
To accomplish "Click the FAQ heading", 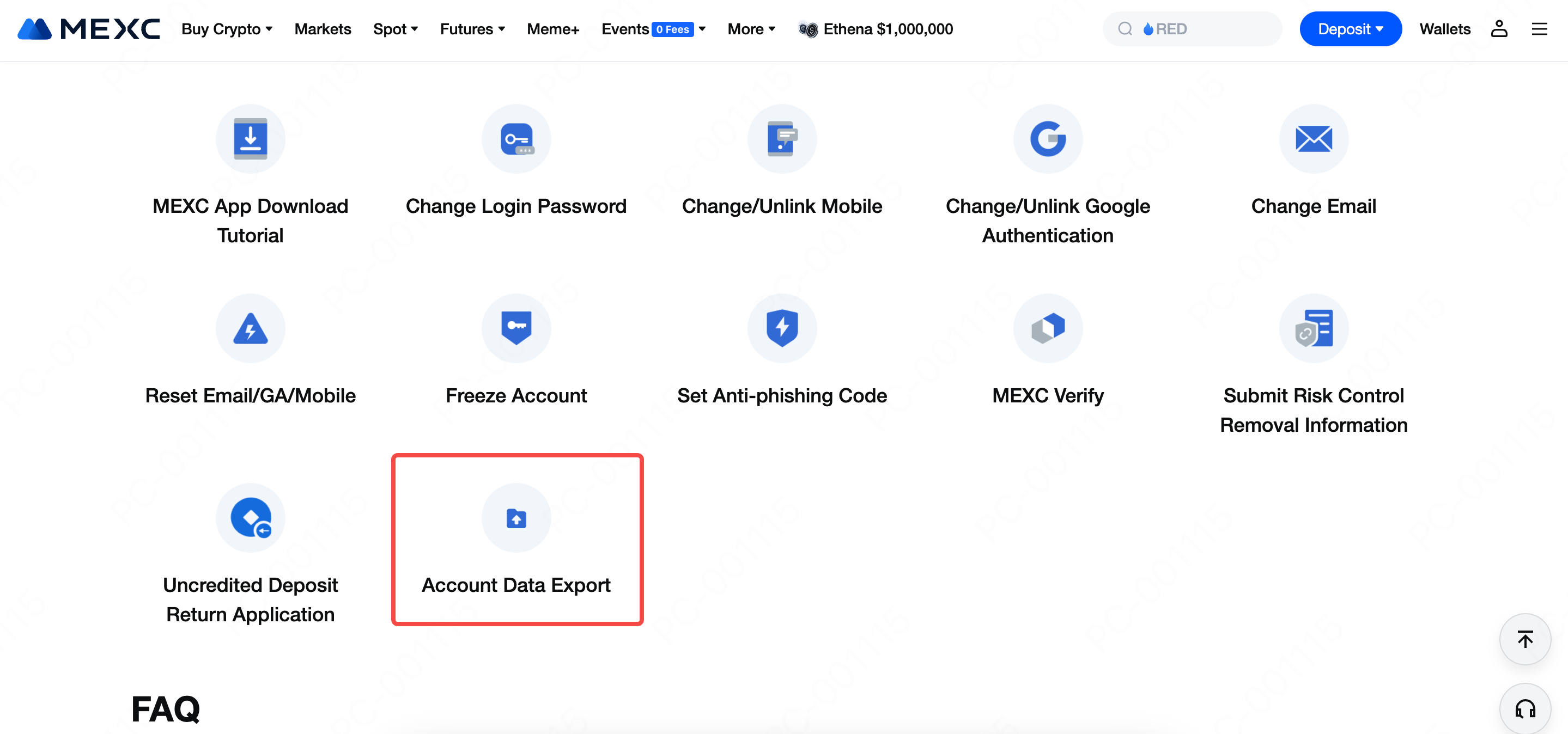I will (x=166, y=708).
